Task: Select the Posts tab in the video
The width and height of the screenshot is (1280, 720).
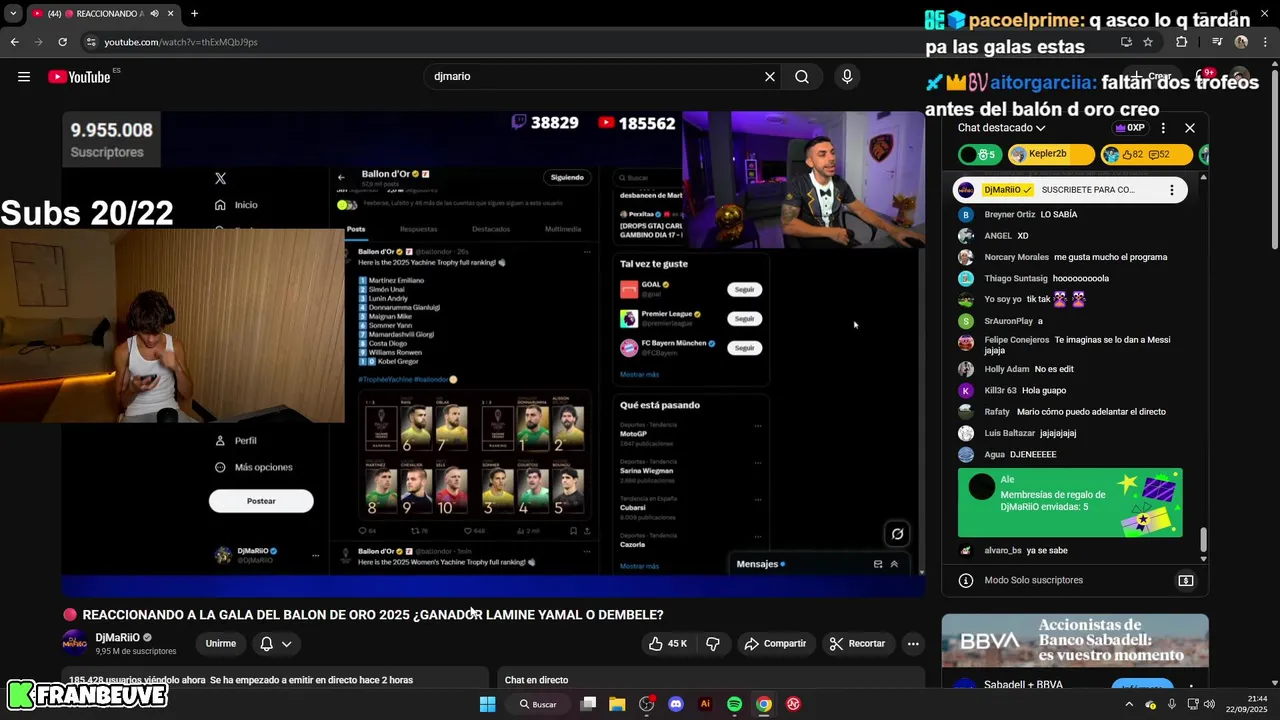Action: click(356, 229)
